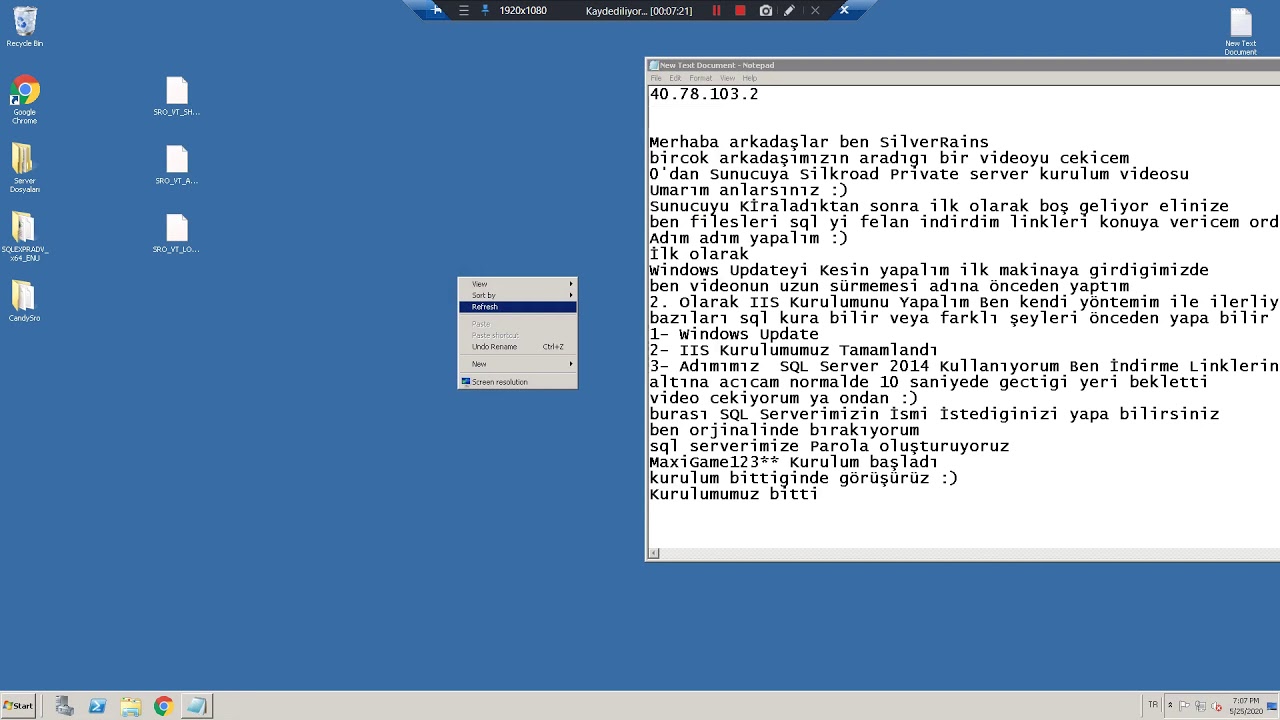Click the MaxiGame123** password line
Image resolution: width=1280 pixels, height=720 pixels.
(794, 462)
